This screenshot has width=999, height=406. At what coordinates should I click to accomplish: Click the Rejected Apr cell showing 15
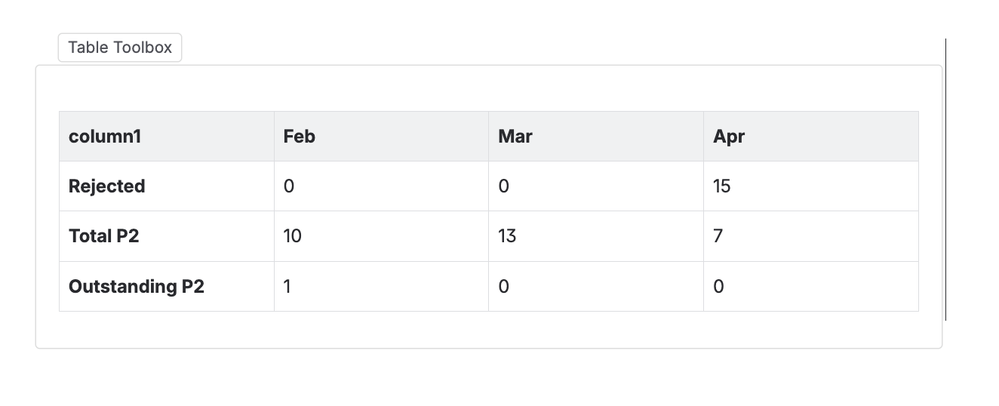click(x=811, y=186)
